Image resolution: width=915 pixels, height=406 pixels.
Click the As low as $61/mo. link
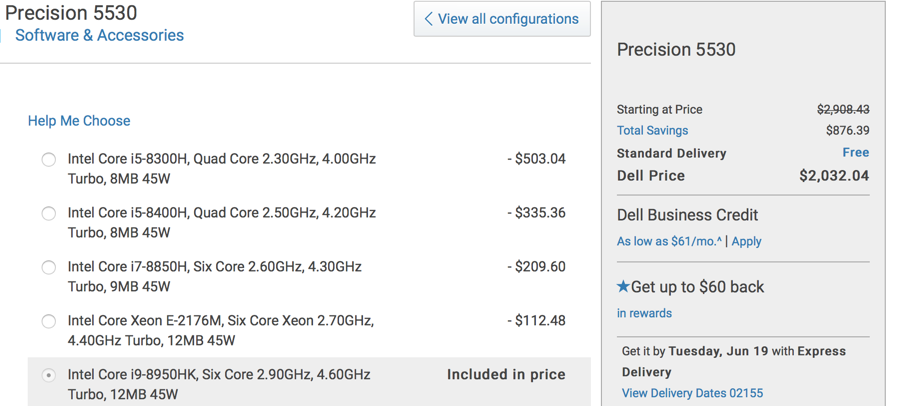click(669, 242)
